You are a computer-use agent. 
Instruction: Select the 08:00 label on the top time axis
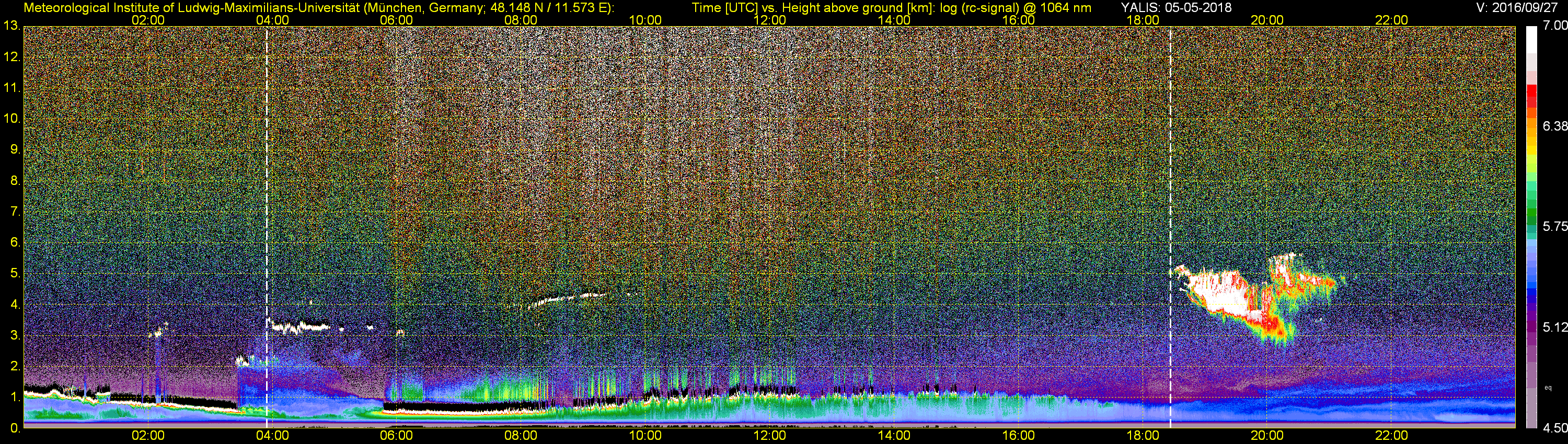pos(521,20)
